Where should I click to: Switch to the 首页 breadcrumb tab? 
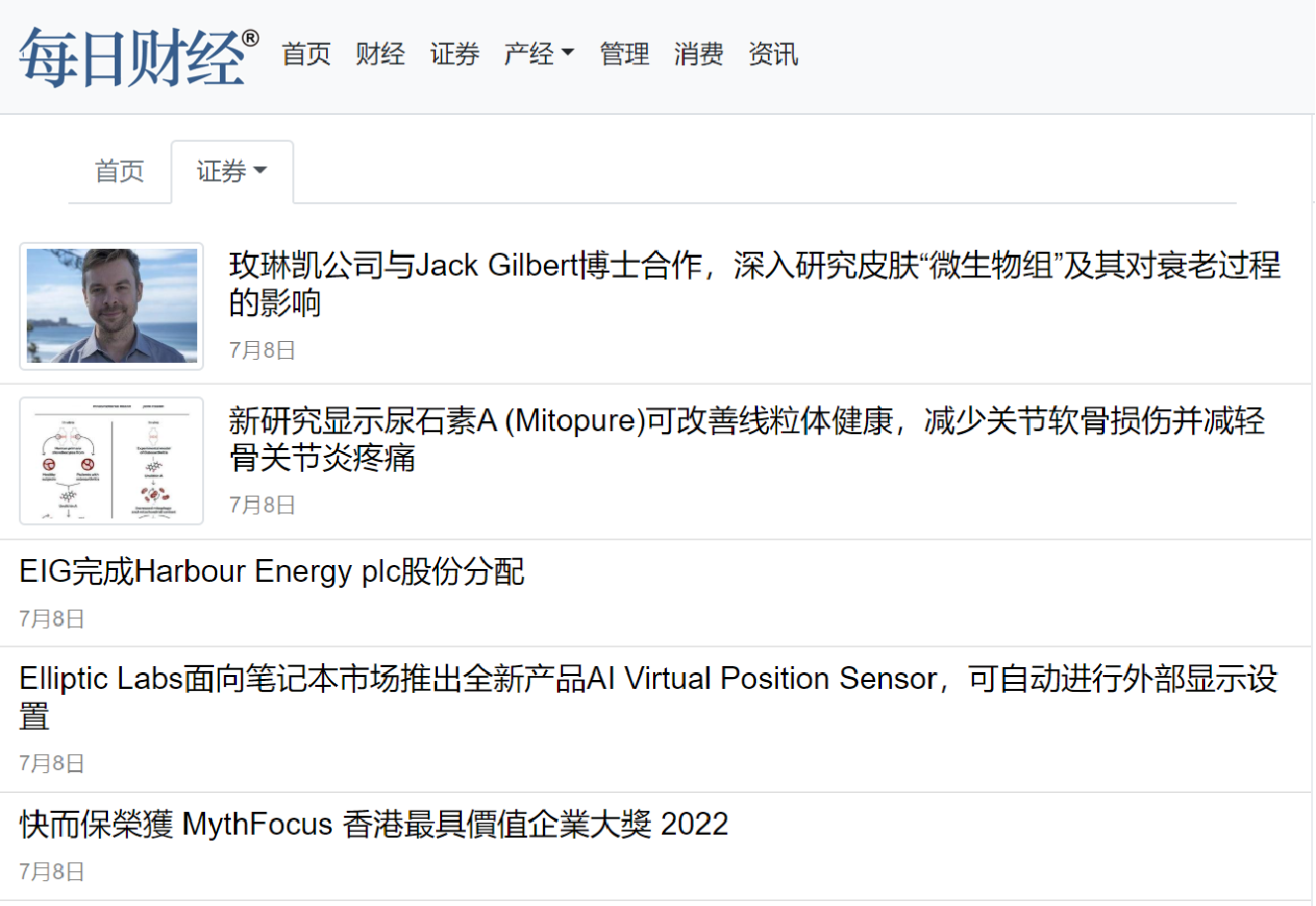[120, 171]
